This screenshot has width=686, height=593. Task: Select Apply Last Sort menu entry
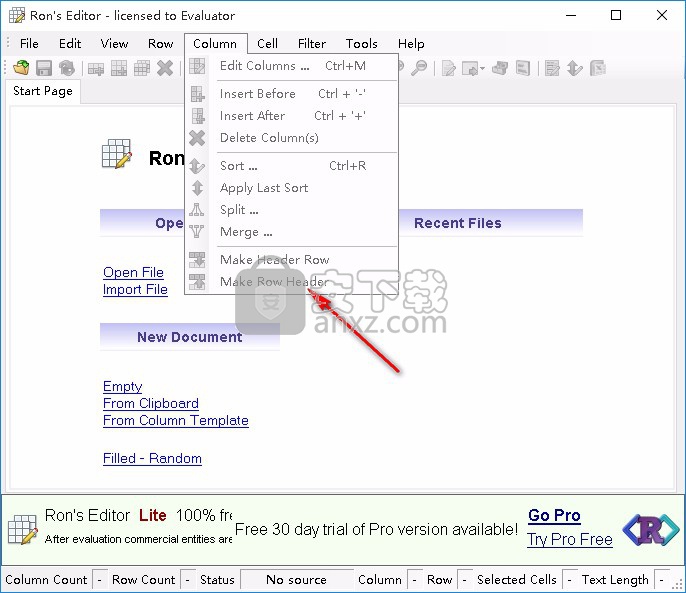[264, 188]
